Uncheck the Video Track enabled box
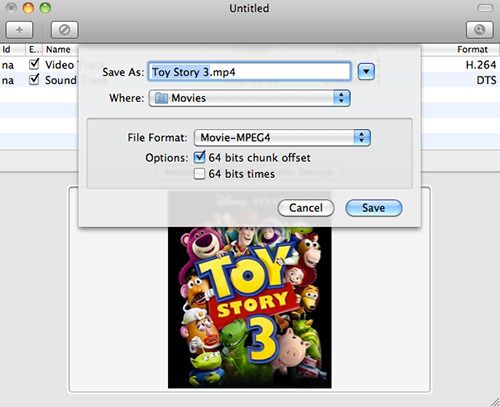The image size is (500, 407). pos(34,64)
